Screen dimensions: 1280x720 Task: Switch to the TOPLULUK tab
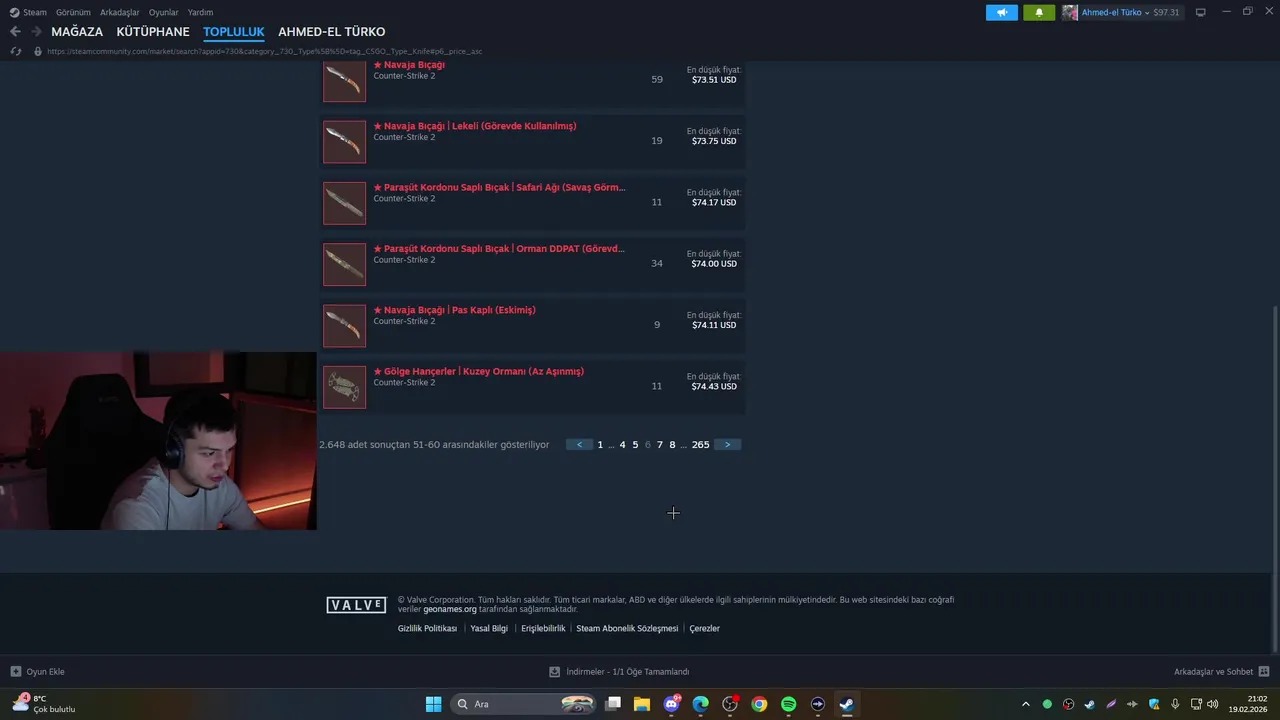[x=234, y=32]
